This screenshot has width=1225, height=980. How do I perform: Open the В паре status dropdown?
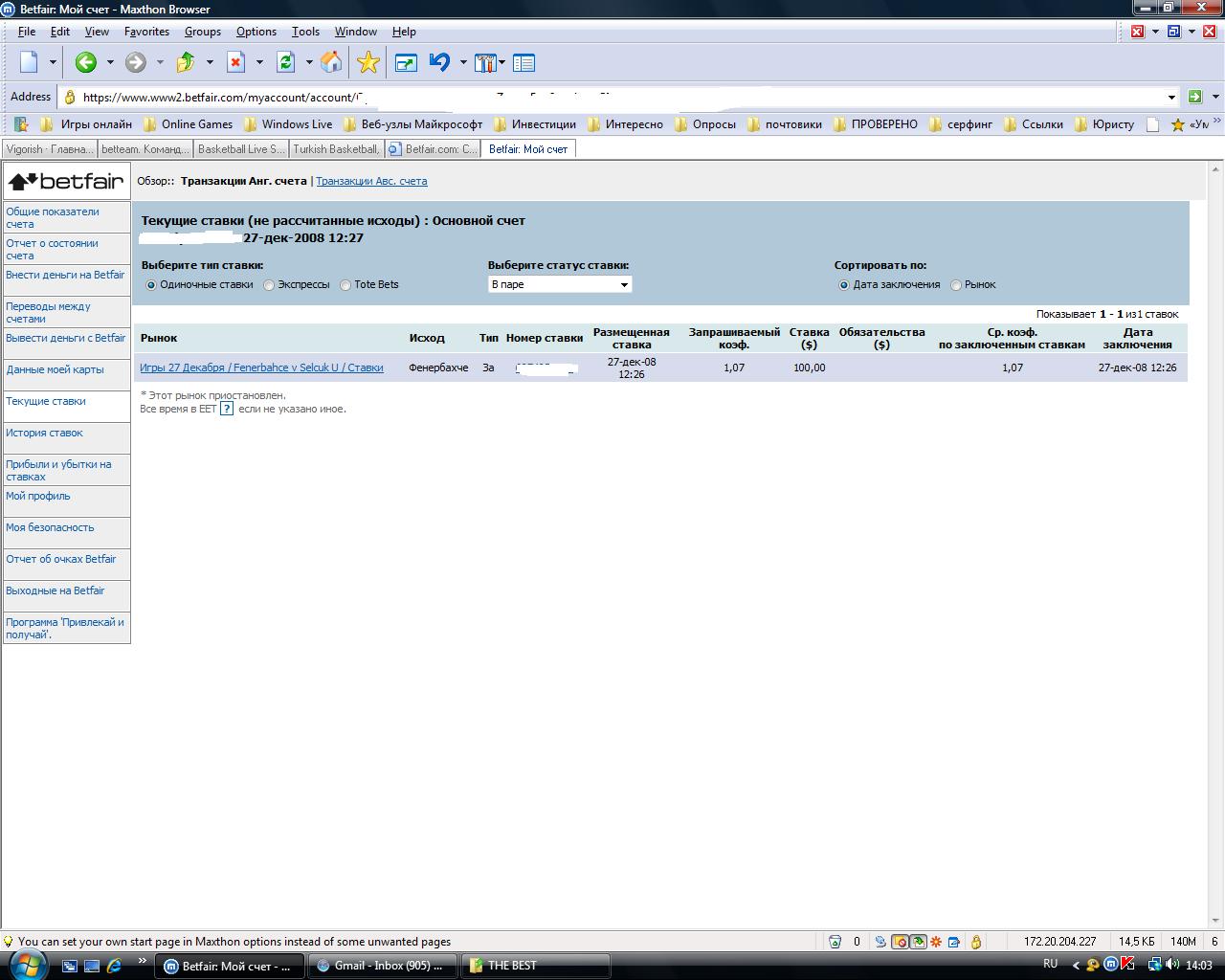[560, 284]
